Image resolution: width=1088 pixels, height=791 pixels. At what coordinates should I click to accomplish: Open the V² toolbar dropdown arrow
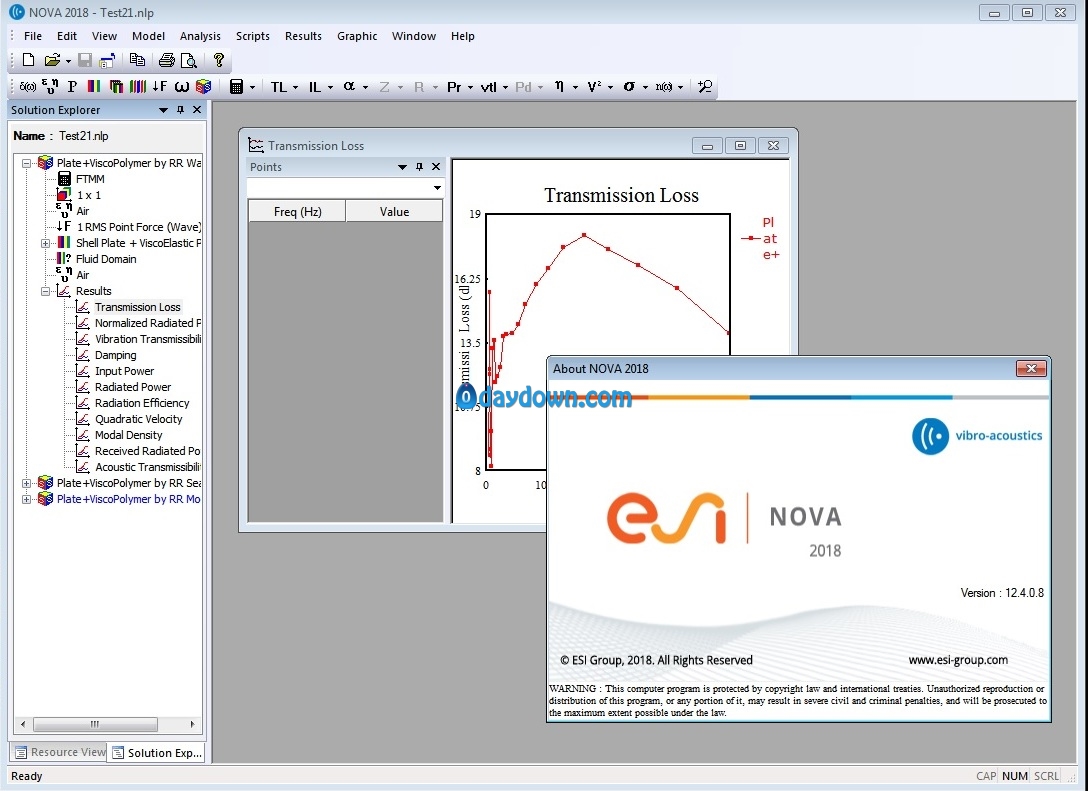[611, 87]
